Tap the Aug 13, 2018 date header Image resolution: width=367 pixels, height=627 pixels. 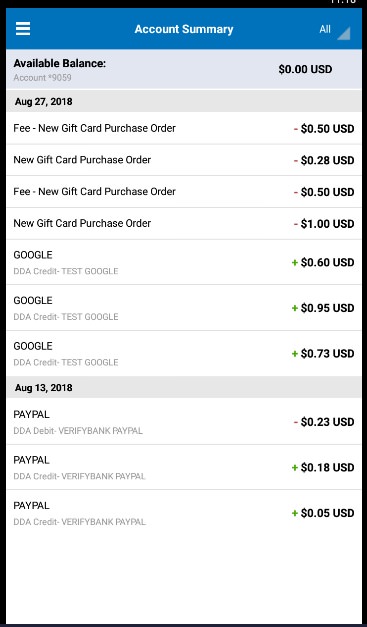click(x=184, y=387)
